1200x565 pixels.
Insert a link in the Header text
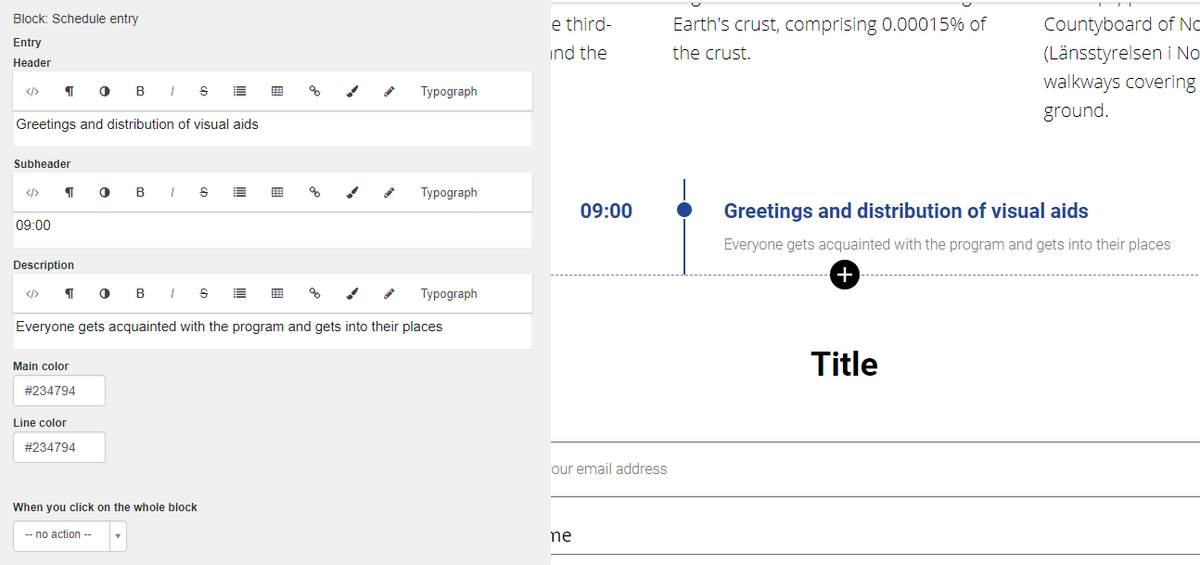tap(313, 91)
